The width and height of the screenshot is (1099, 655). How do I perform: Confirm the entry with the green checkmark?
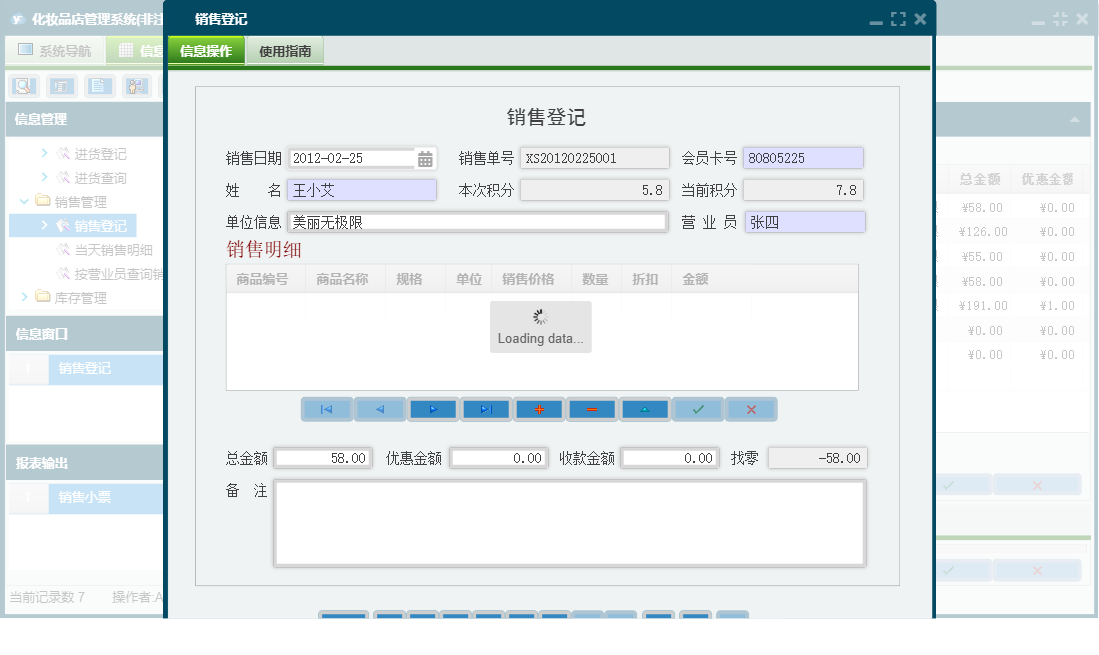click(x=698, y=409)
